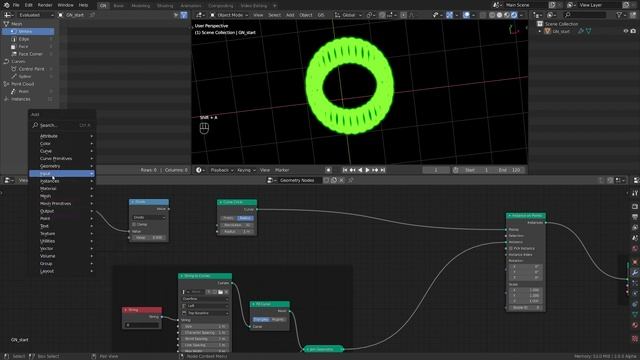
Task: Switch to the Animation workspace tab
Action: click(191, 6)
